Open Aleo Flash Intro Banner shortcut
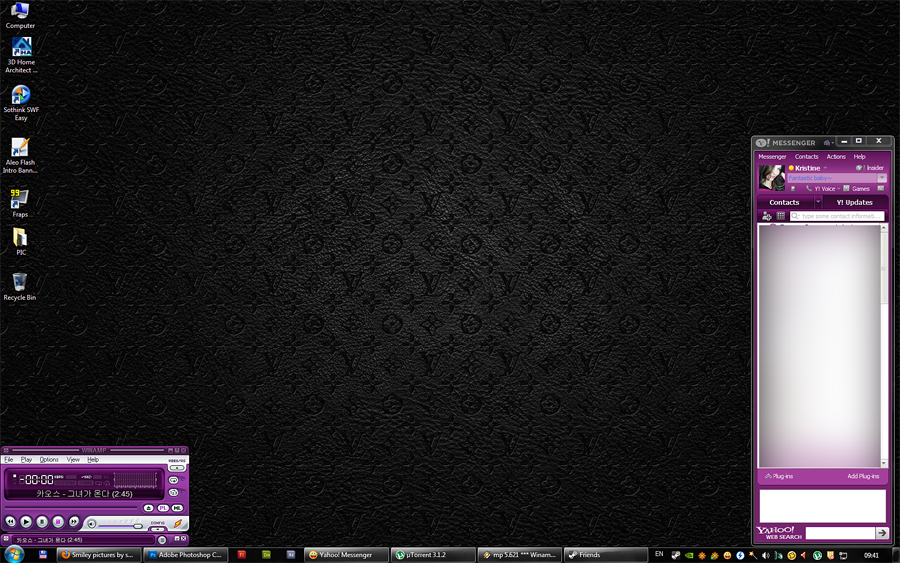 [20, 156]
